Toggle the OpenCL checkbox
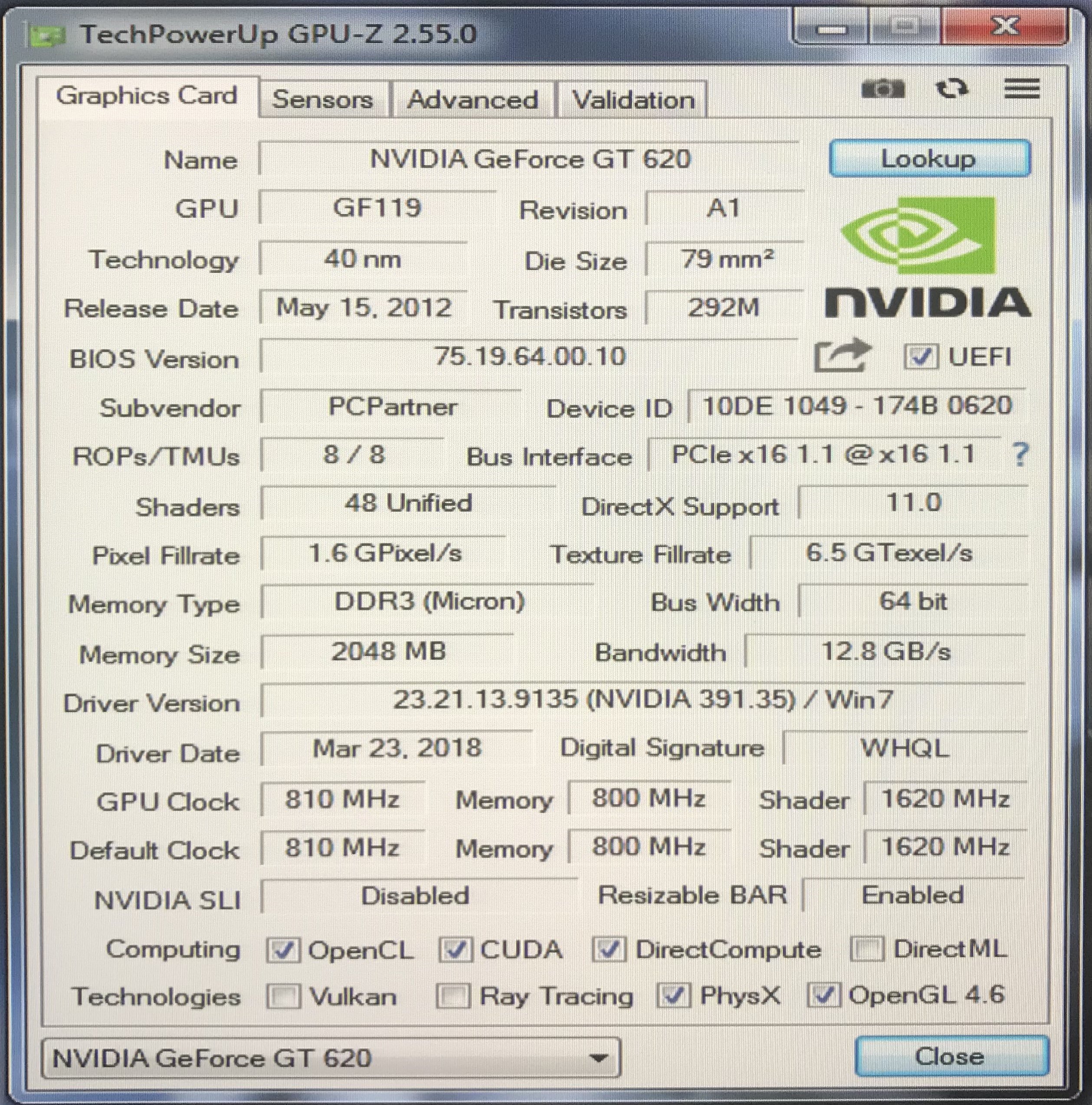1092x1105 pixels. 283,950
